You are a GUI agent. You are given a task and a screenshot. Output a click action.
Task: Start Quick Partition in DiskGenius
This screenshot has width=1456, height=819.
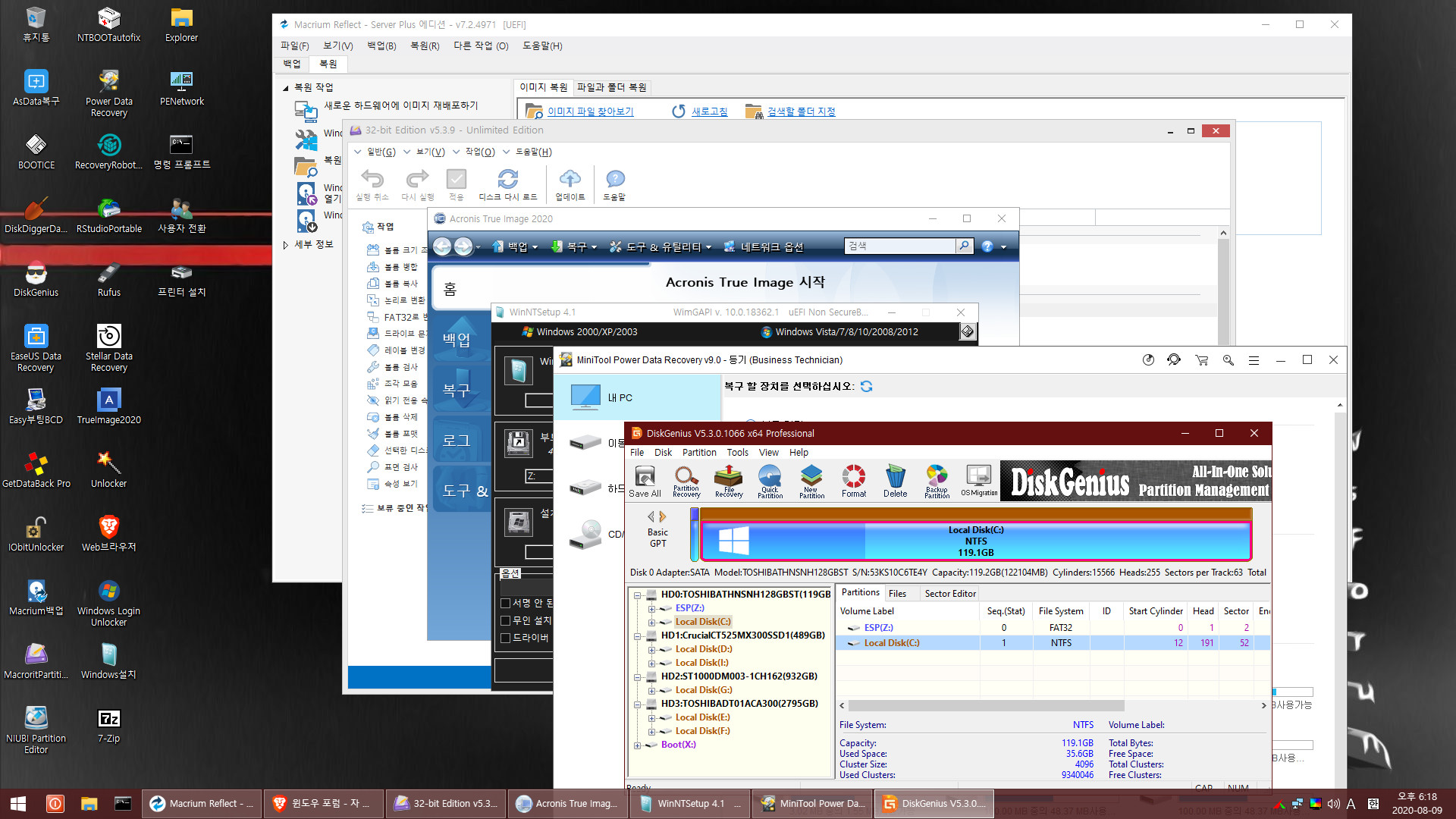(770, 482)
